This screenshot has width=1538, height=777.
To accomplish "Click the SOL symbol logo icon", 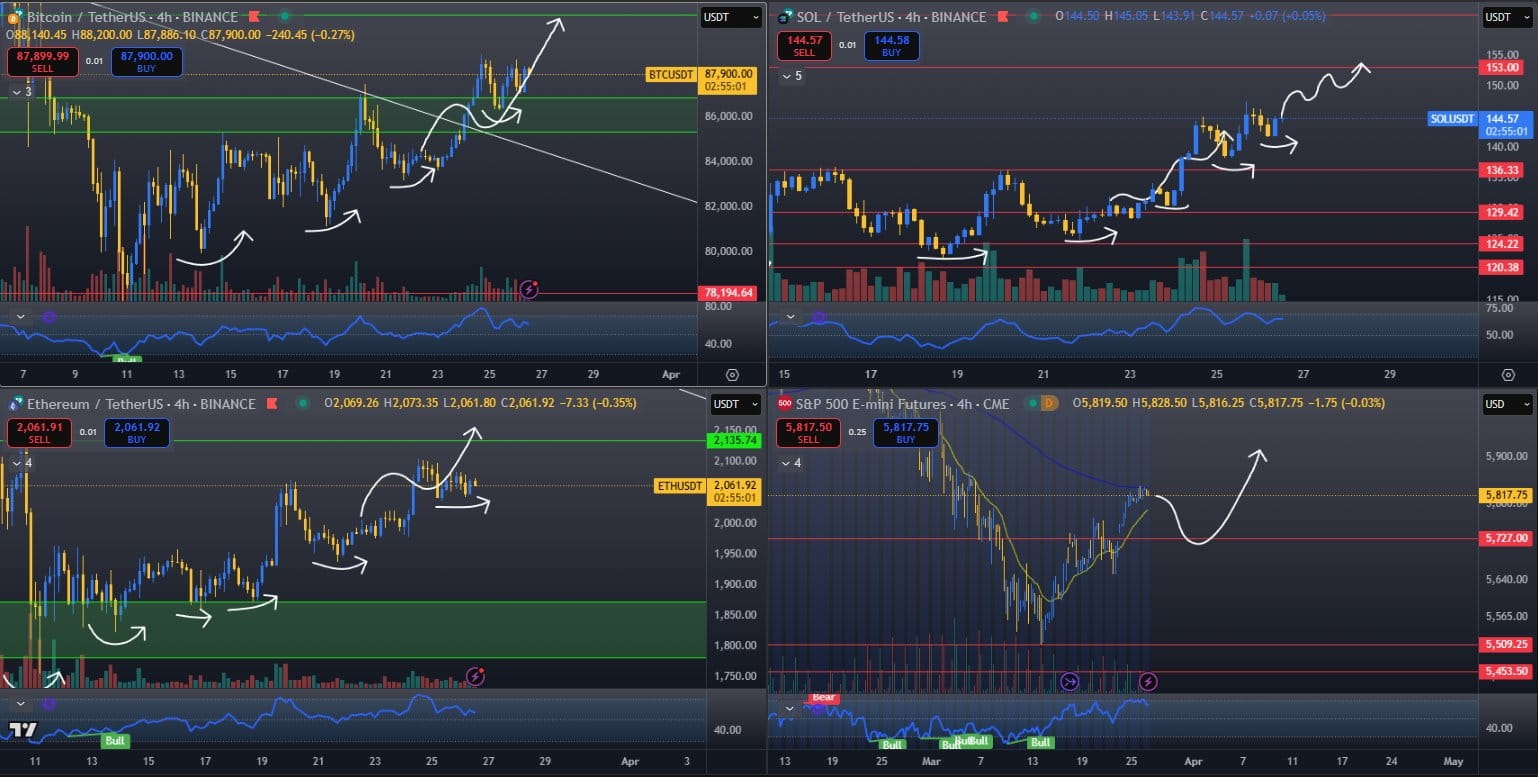I will tap(783, 17).
